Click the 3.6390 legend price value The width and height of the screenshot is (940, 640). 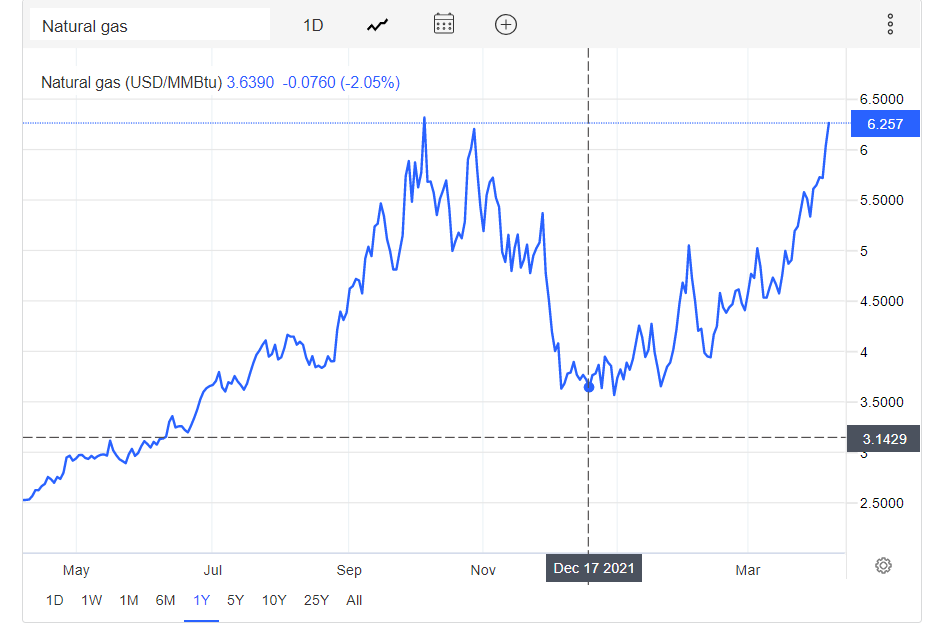(x=250, y=82)
